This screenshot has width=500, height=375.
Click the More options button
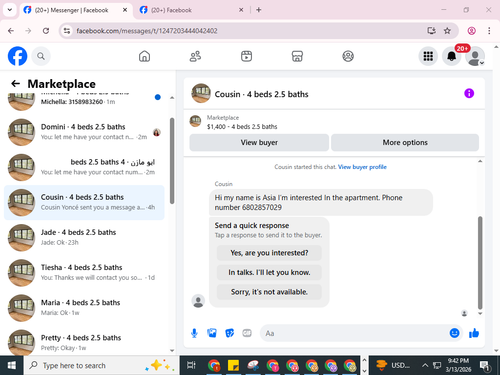pyautogui.click(x=405, y=143)
